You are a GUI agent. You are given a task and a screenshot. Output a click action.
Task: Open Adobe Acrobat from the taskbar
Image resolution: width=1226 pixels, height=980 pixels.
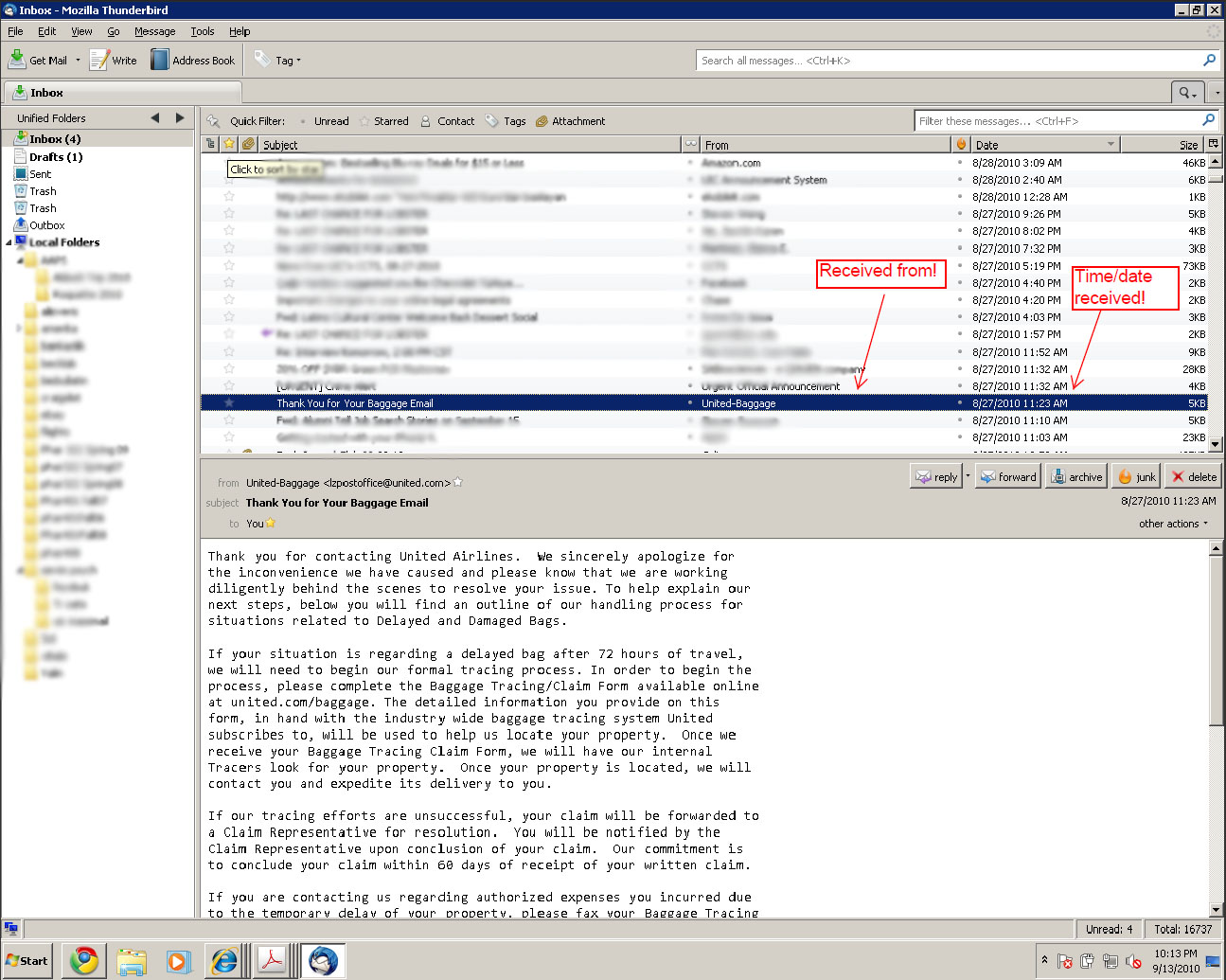[x=273, y=960]
